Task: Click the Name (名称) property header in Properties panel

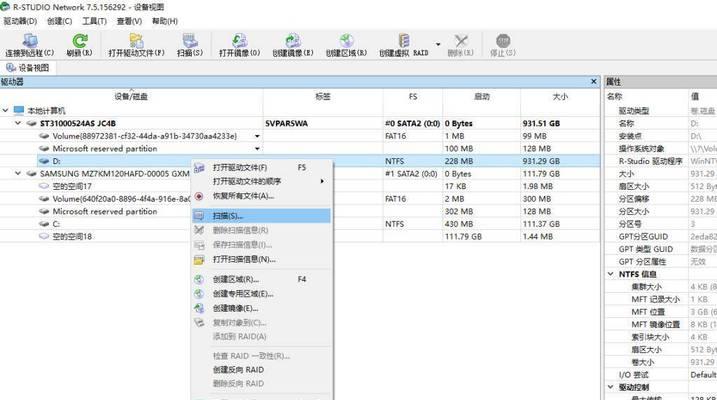Action: [615, 96]
